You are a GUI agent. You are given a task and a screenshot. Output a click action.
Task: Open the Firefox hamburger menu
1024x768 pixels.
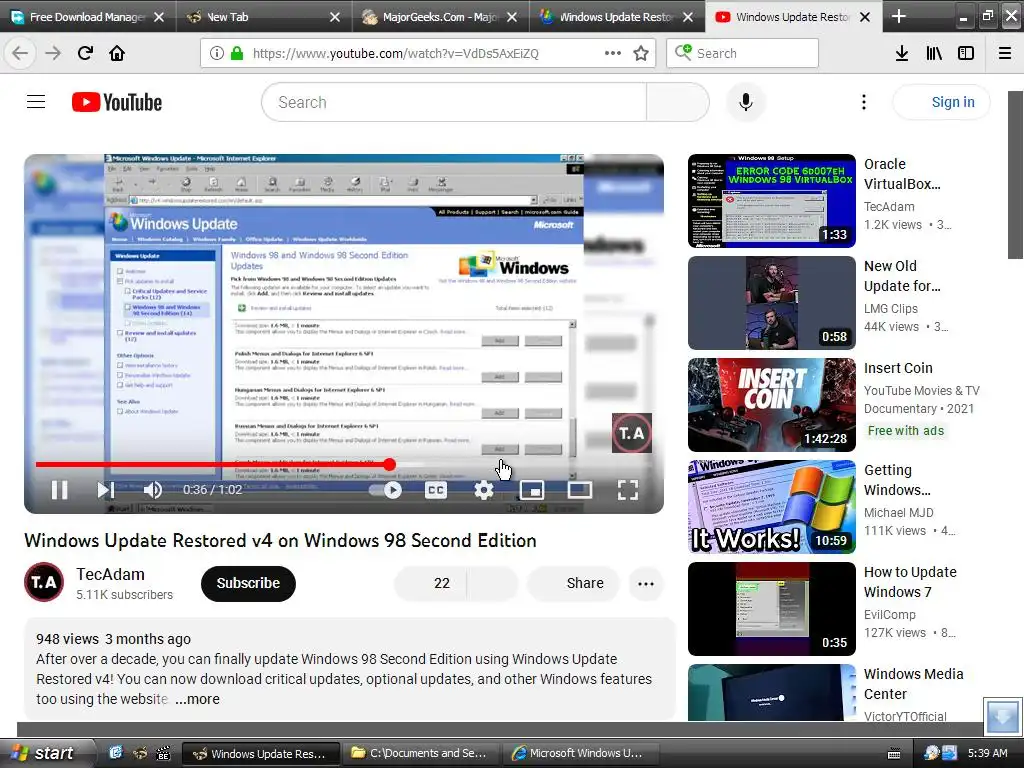tap(1005, 53)
